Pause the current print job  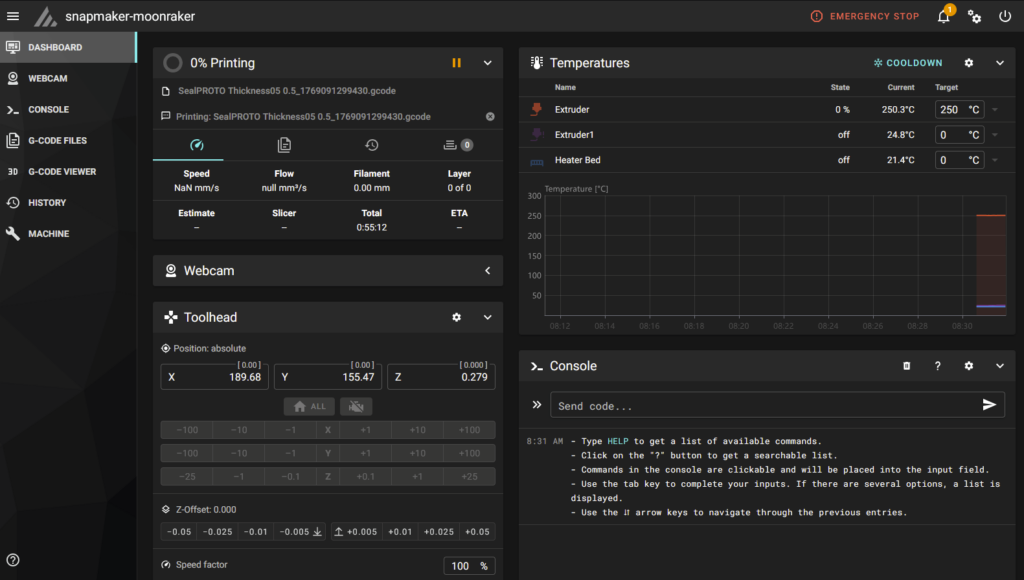(x=456, y=63)
